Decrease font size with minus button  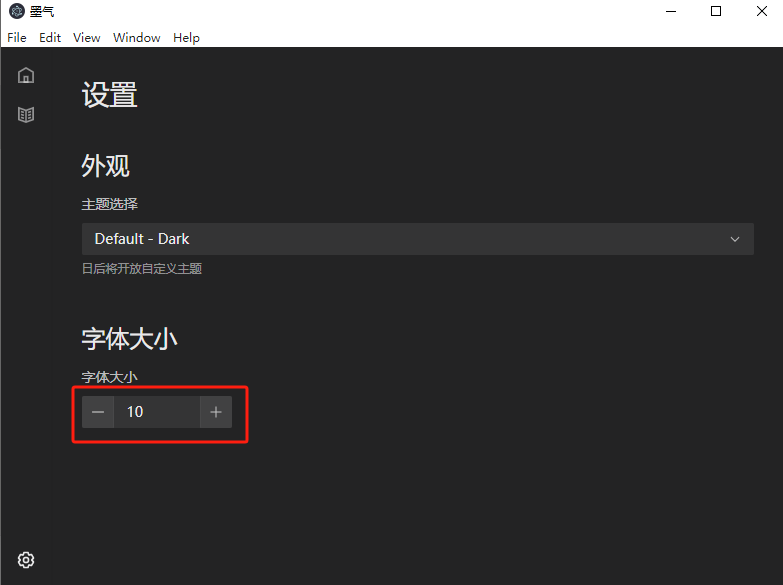(98, 412)
